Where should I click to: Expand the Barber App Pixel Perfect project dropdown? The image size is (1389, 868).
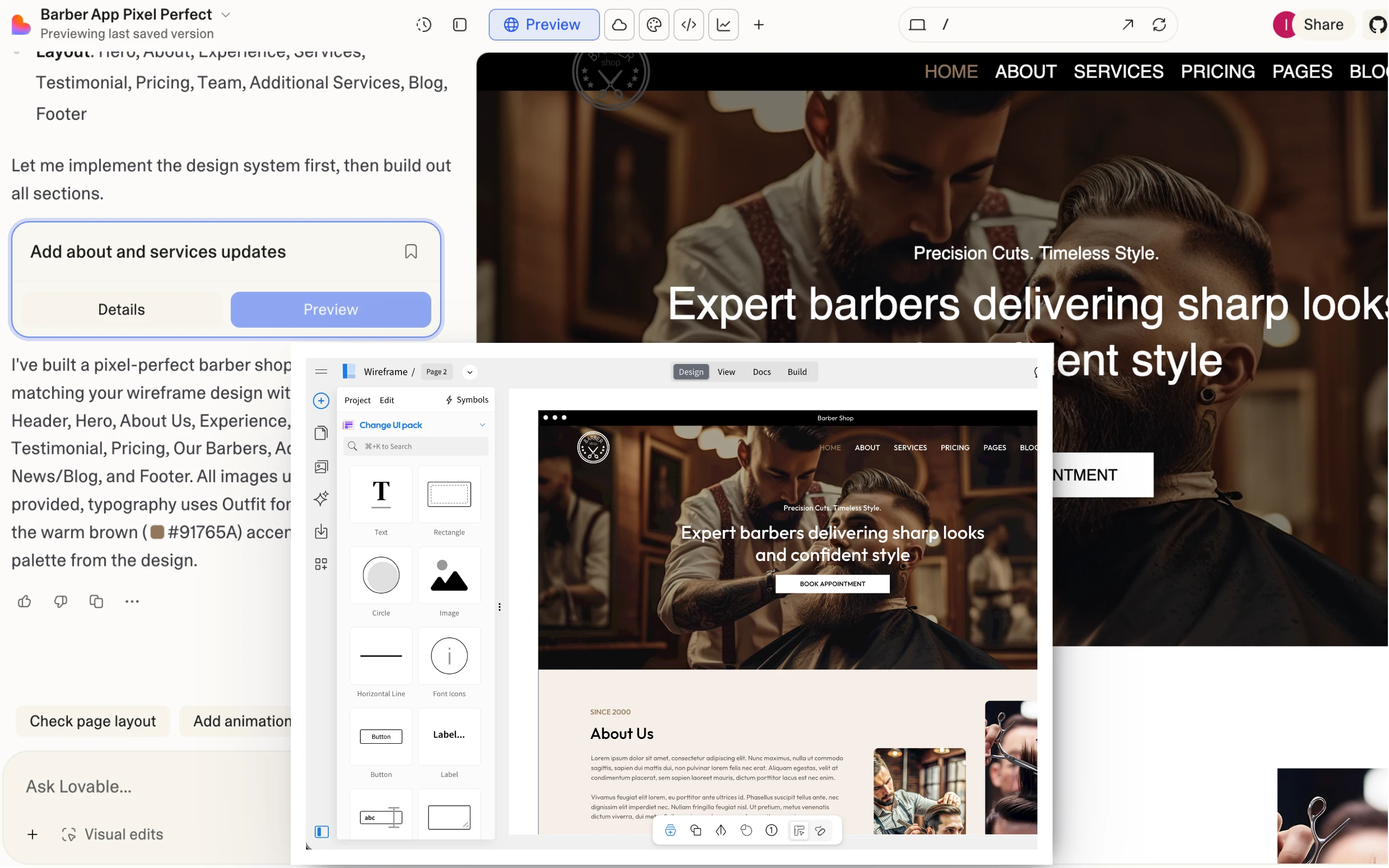coord(226,15)
